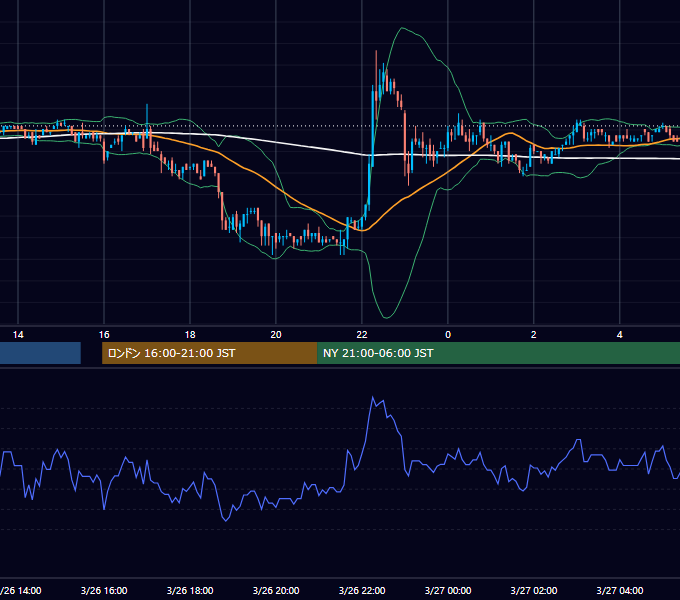Click hour label 14 on price chart axis
680x600 pixels.
tap(18, 335)
